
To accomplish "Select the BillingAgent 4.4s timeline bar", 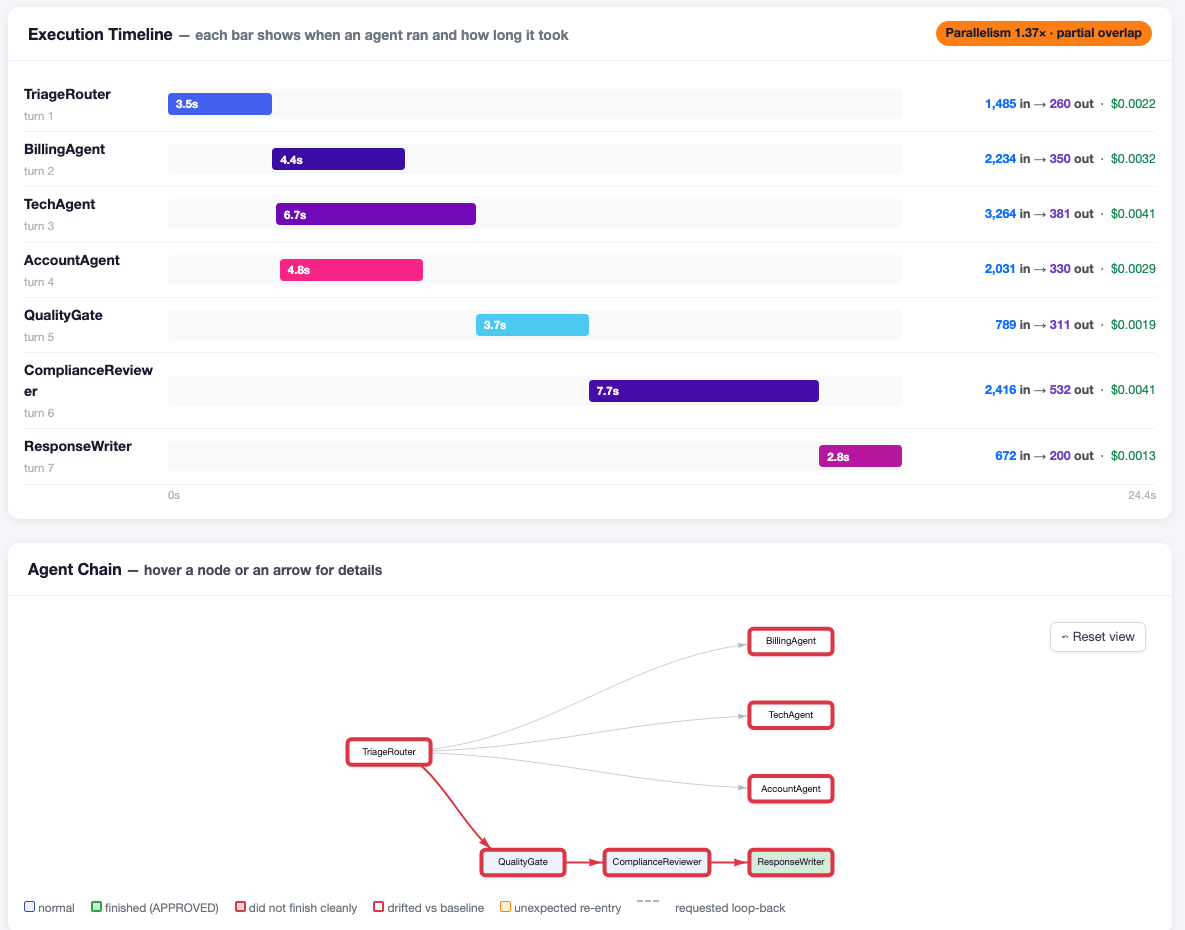I will tap(339, 159).
